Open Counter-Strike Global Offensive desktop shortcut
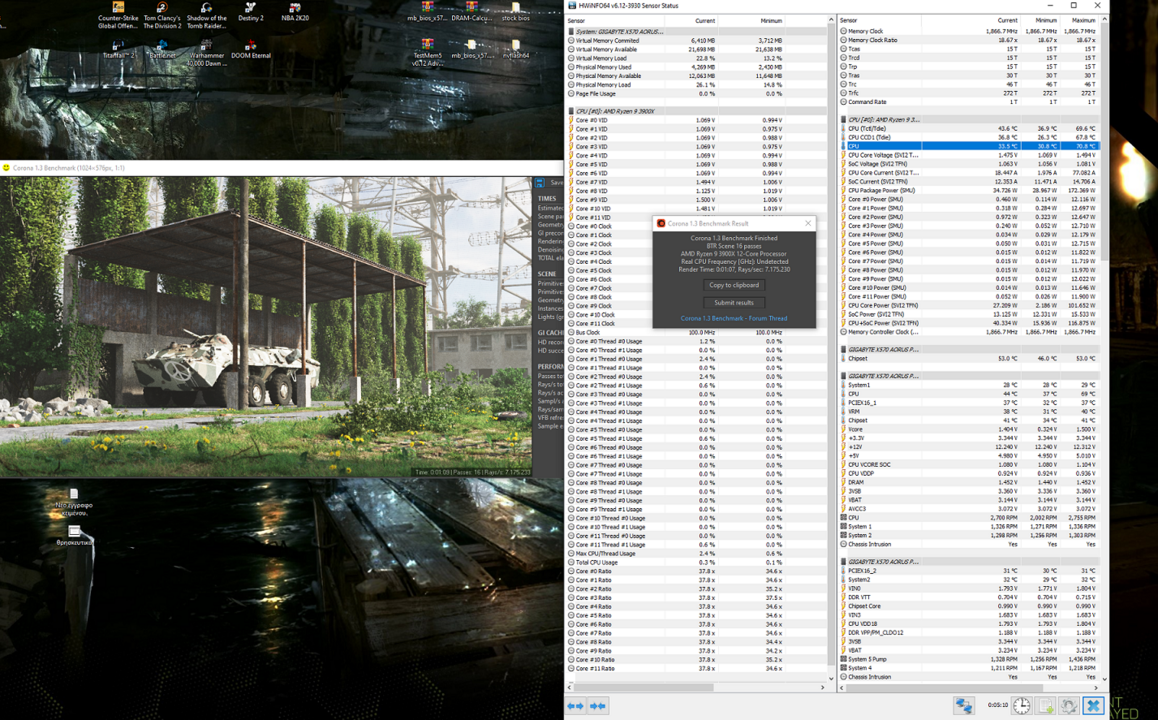This screenshot has width=1158, height=720. [x=118, y=16]
